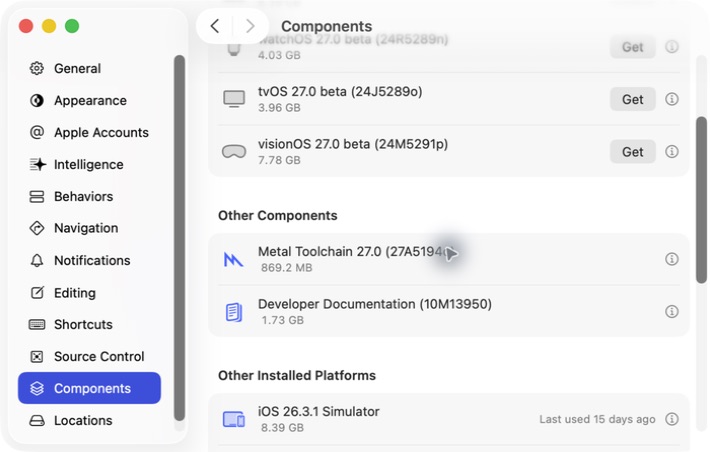Image resolution: width=710 pixels, height=452 pixels.
Task: Show info for Metal Toolchain 27.0
Action: (672, 259)
